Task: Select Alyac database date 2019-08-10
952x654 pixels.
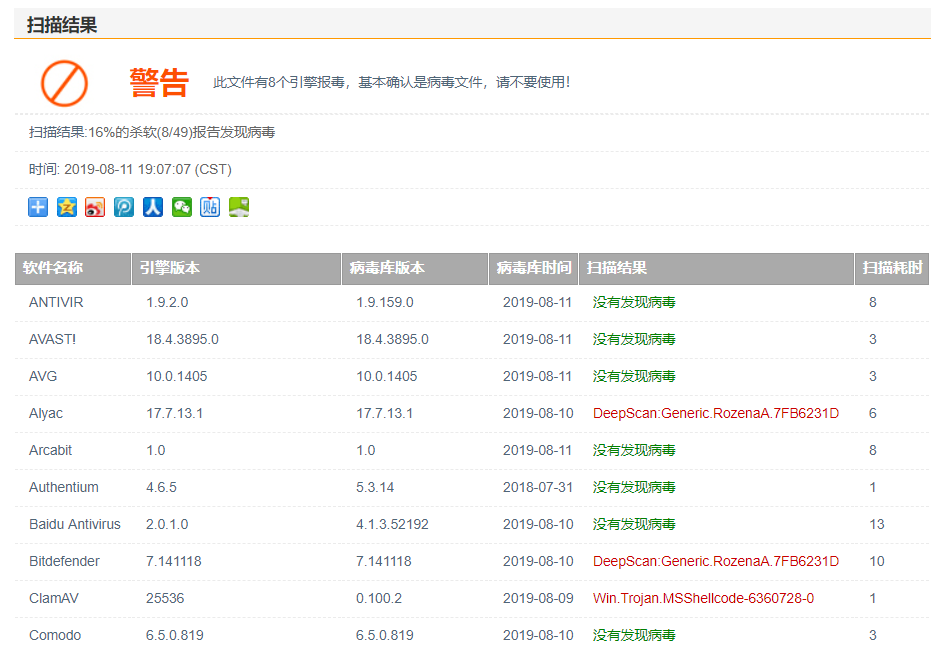Action: pyautogui.click(x=537, y=414)
